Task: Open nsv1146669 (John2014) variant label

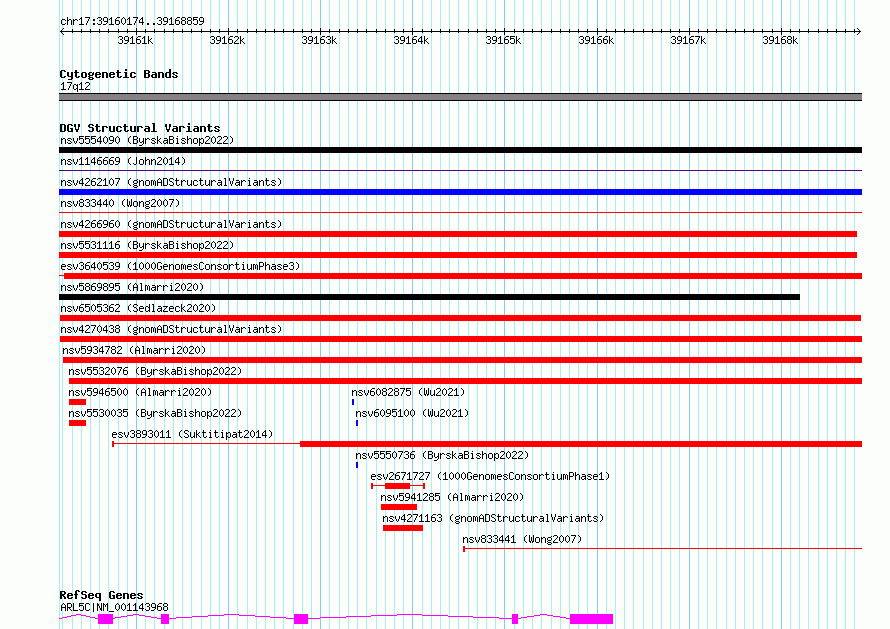Action: 123,161
